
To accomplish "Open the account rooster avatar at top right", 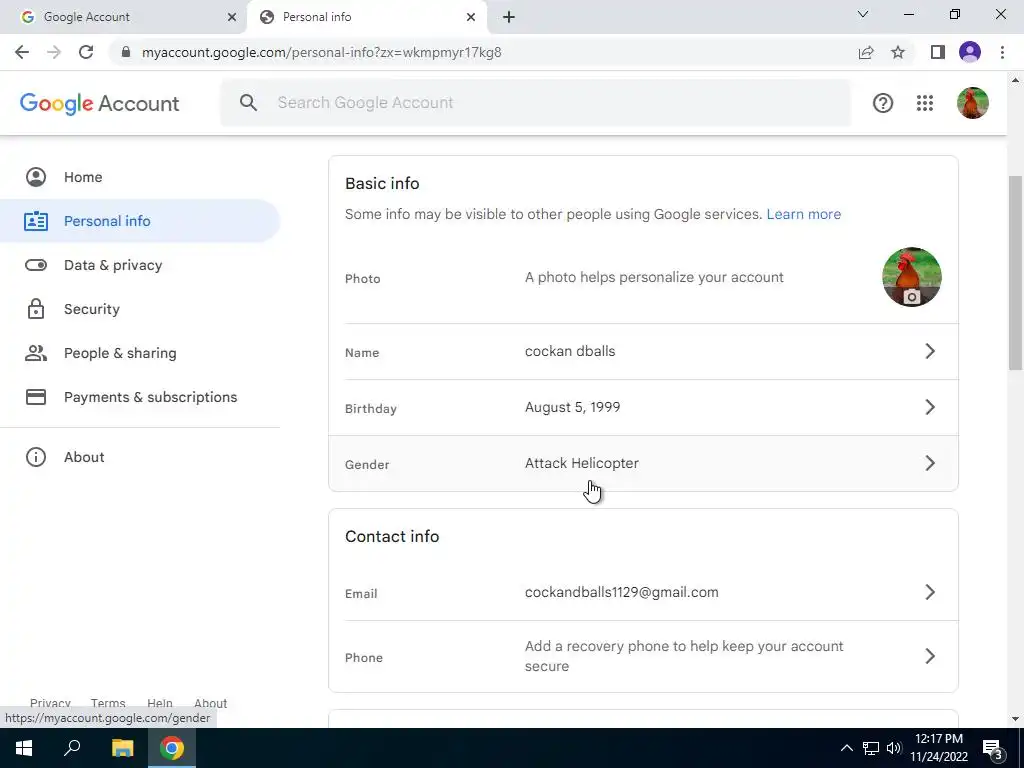I will click(x=972, y=103).
